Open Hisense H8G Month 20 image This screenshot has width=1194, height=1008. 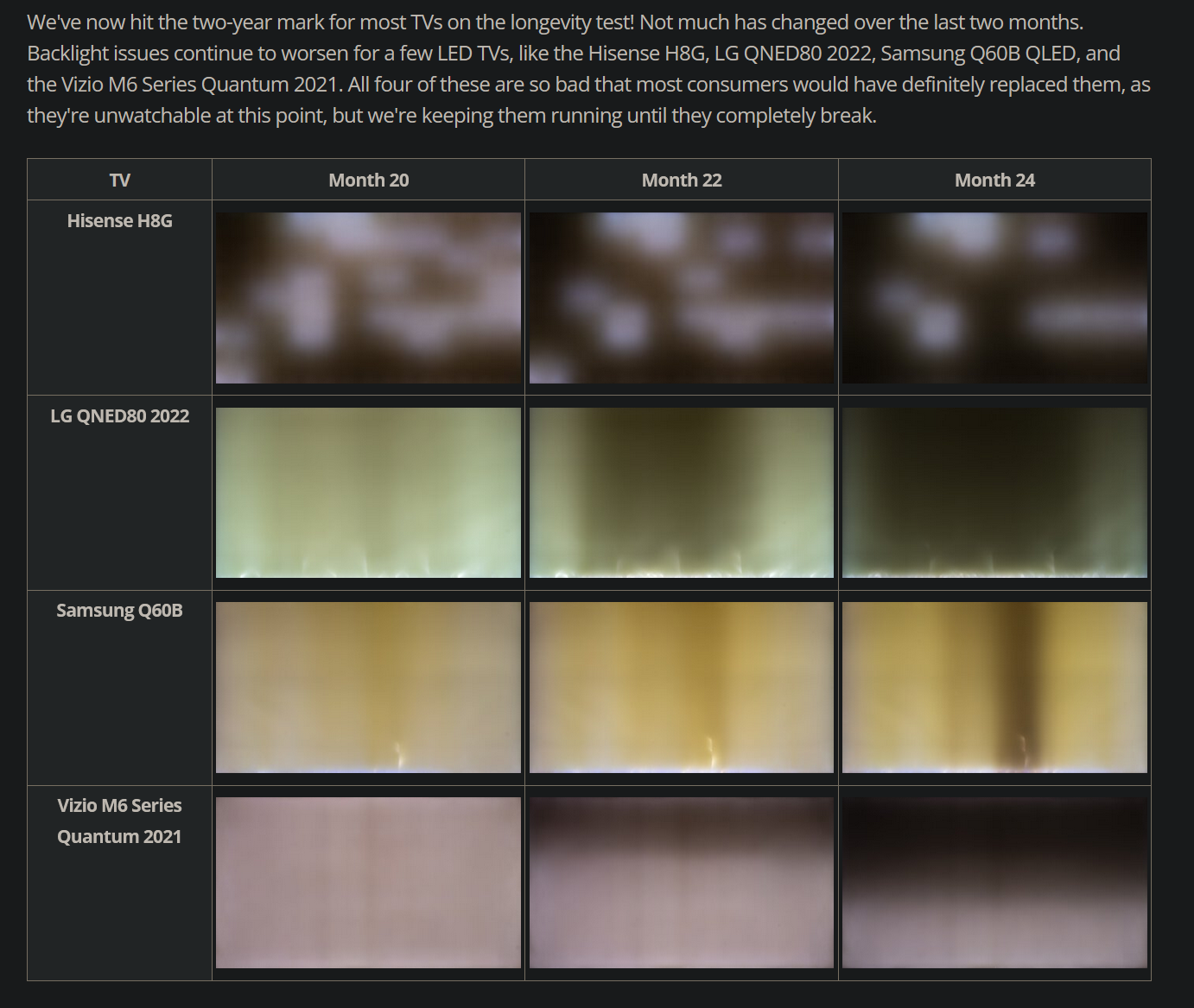coord(368,298)
